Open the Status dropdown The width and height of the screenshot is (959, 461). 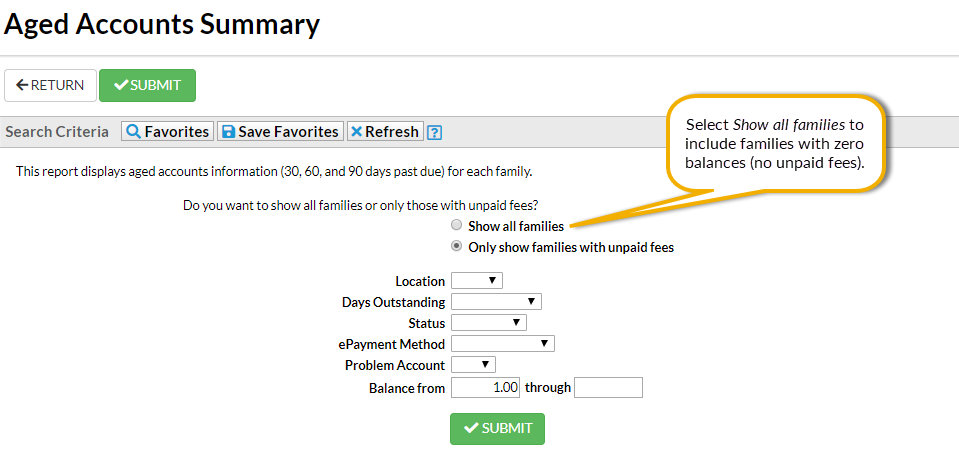(489, 323)
